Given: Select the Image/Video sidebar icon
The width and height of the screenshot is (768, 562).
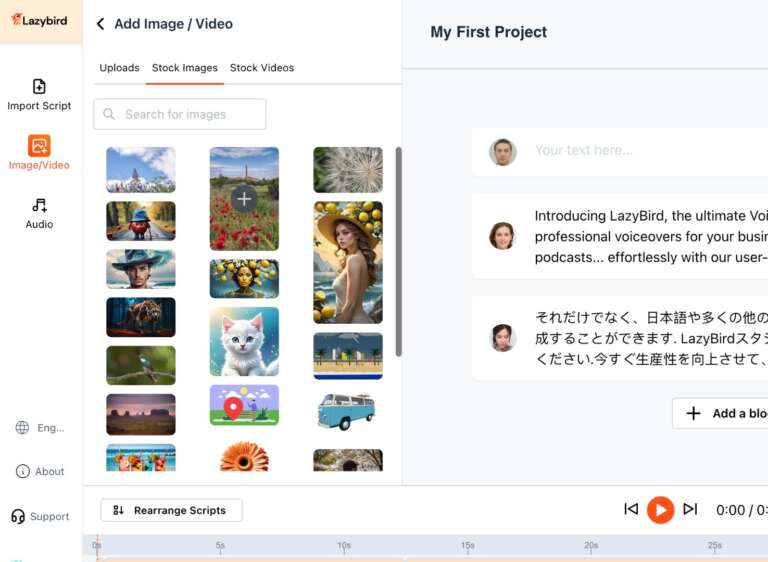Looking at the screenshot, I should pyautogui.click(x=39, y=153).
